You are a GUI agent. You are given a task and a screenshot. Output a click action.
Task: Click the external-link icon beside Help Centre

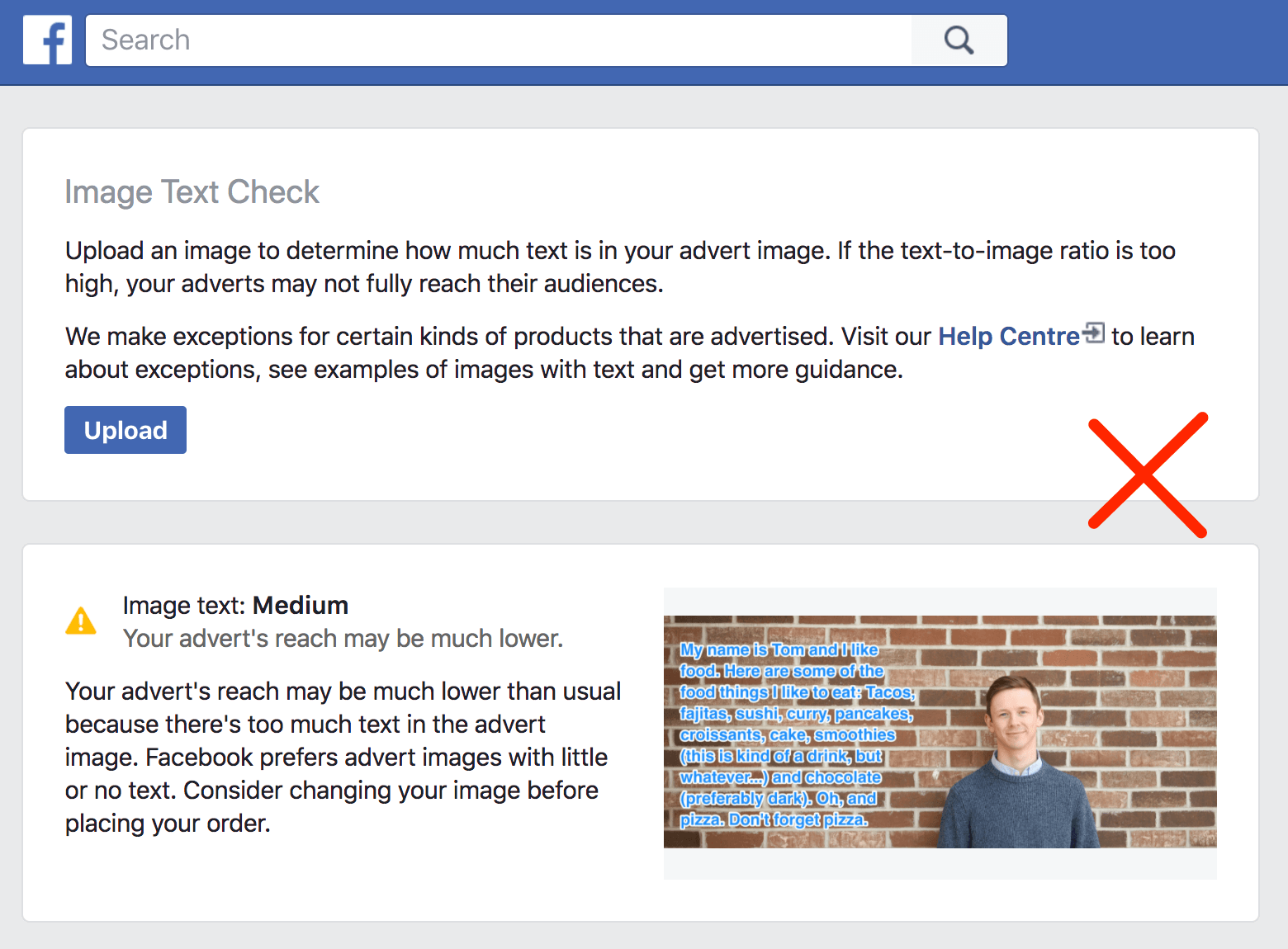coord(1095,333)
